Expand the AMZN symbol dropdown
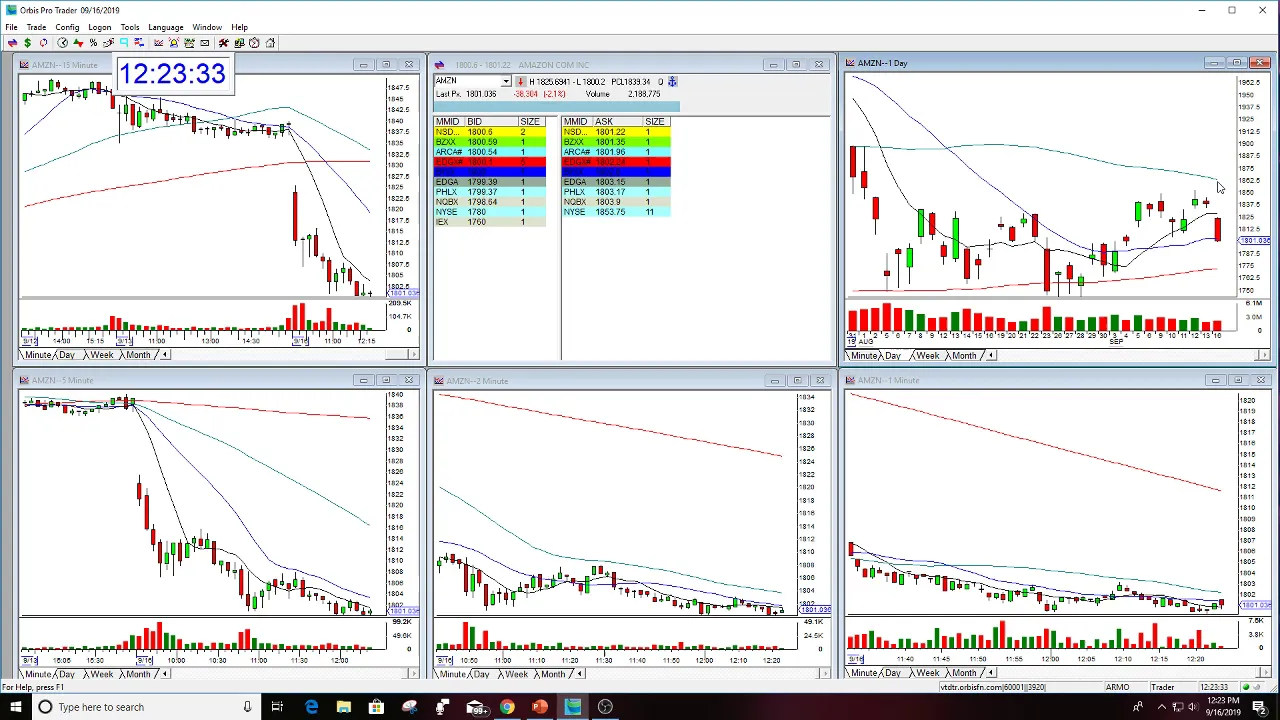The width and height of the screenshot is (1280, 720). [506, 81]
